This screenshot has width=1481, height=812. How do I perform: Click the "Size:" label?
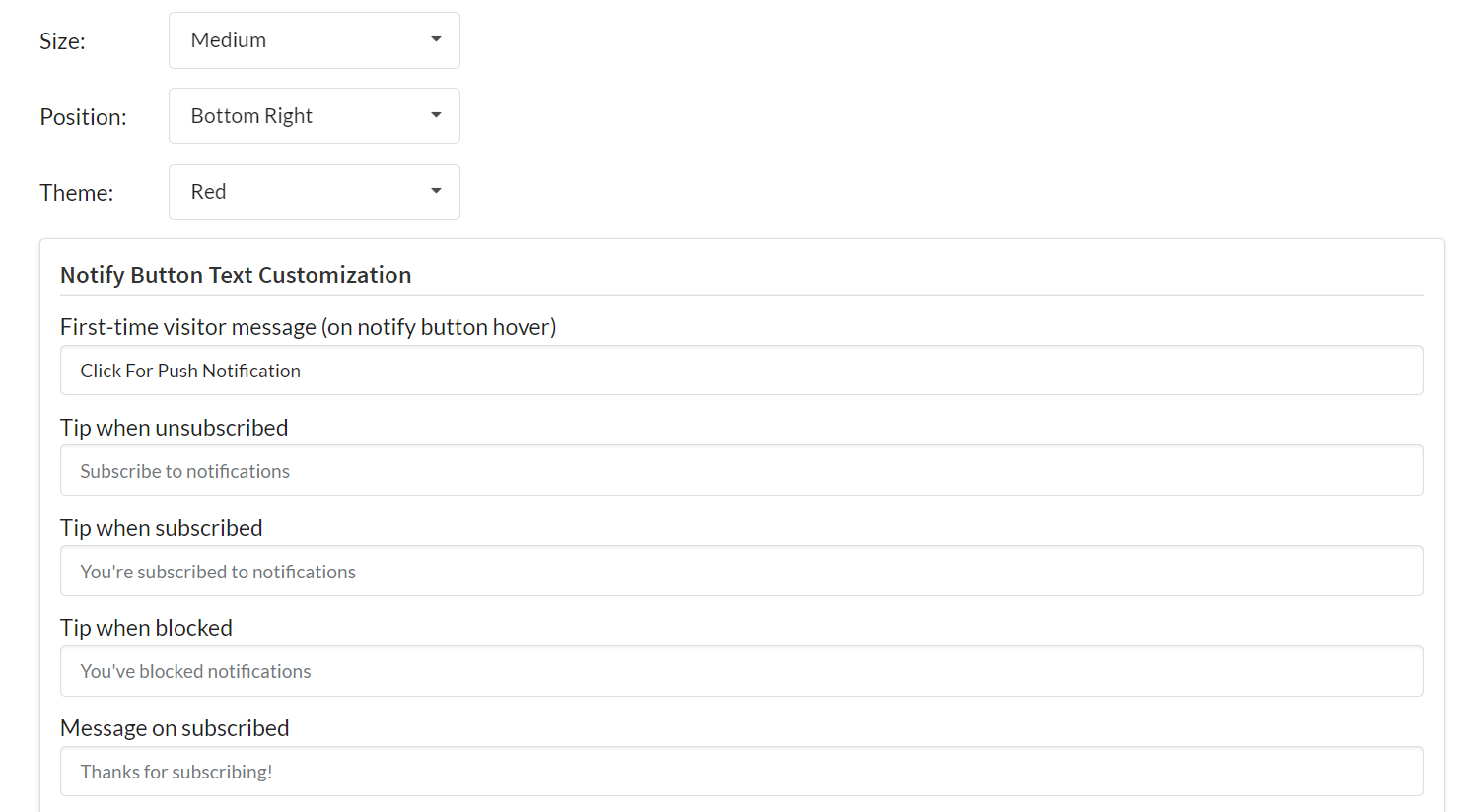click(x=62, y=41)
